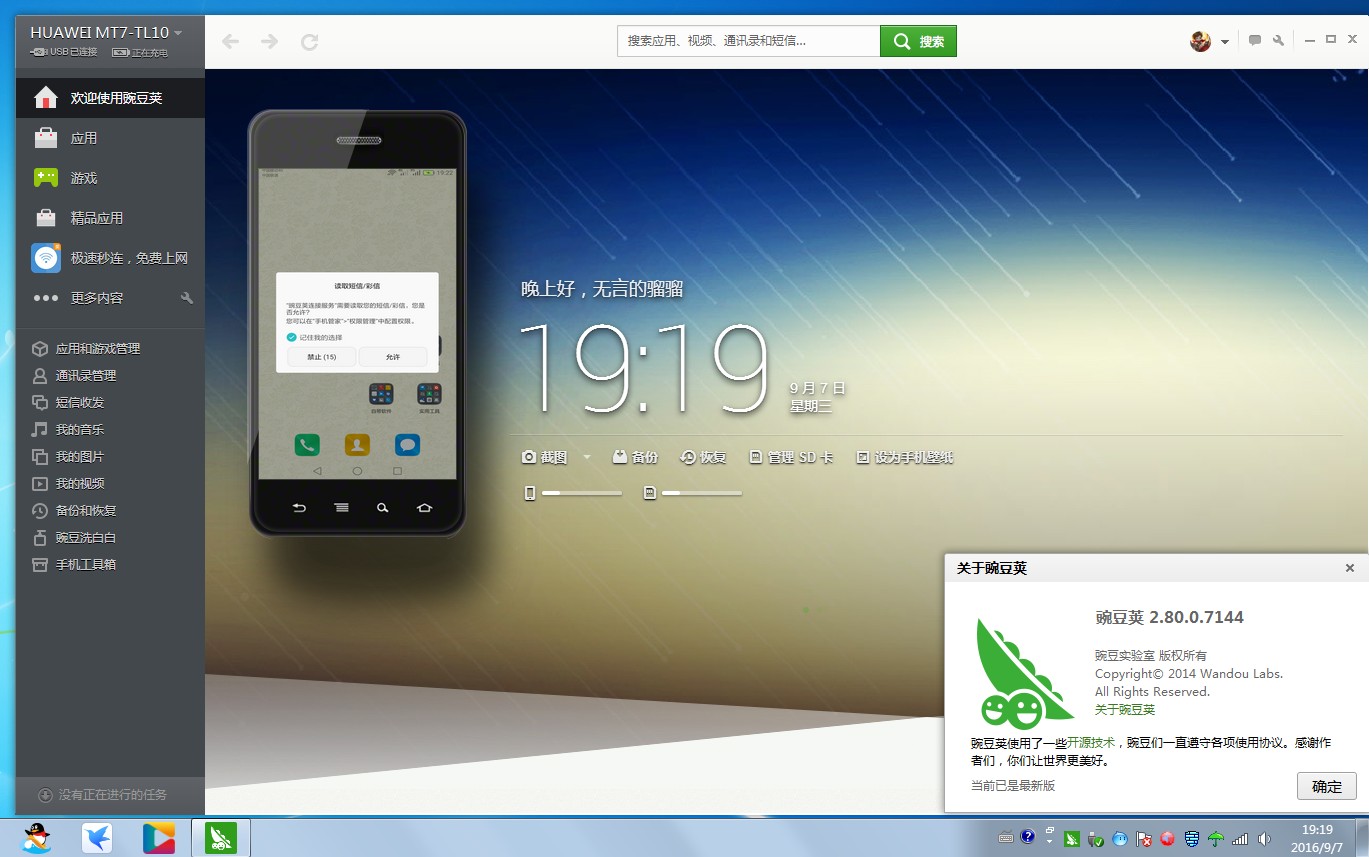Go forward with the right arrow button

pyautogui.click(x=270, y=41)
